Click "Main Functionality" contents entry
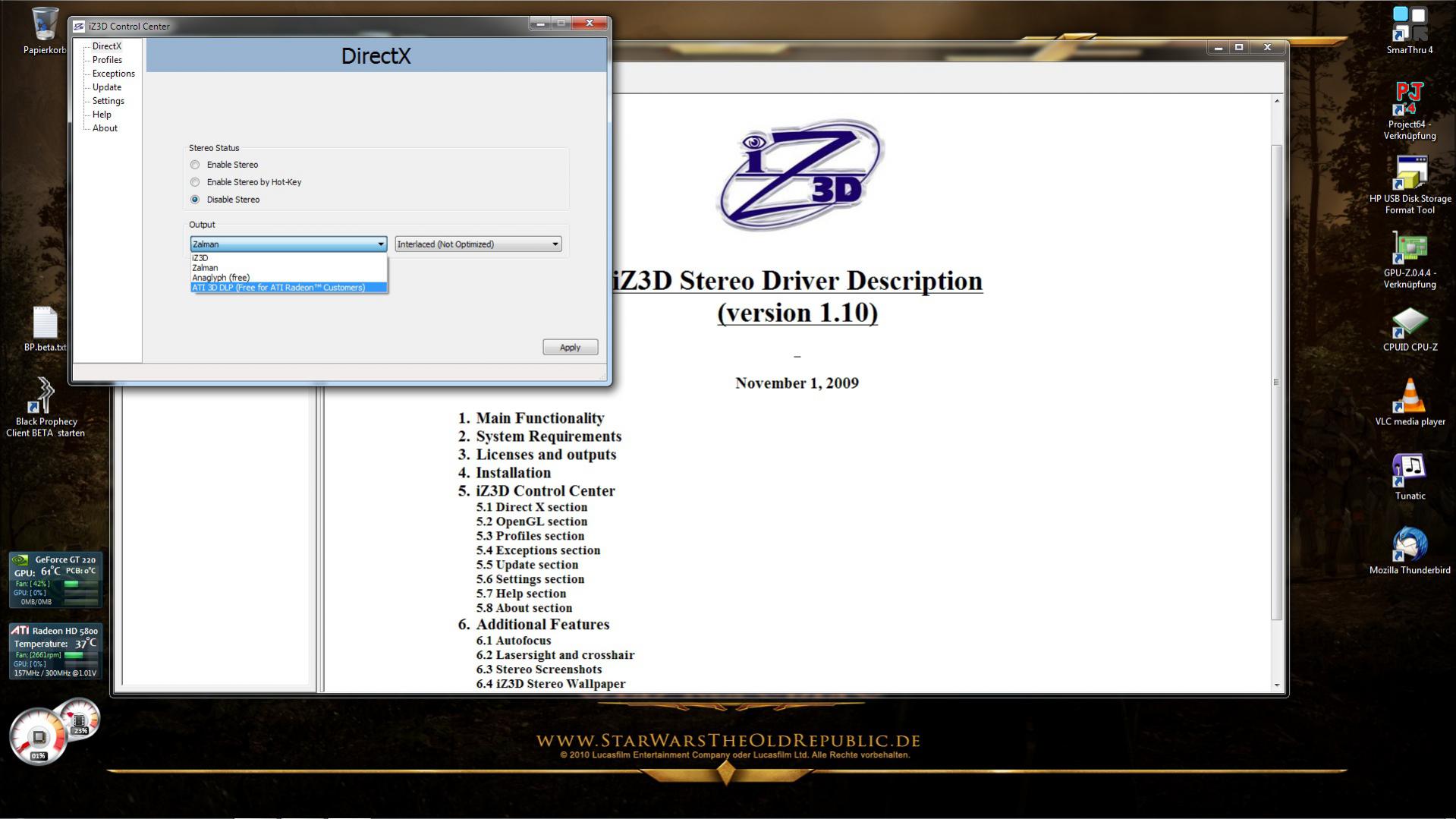The width and height of the screenshot is (1456, 819). [539, 418]
